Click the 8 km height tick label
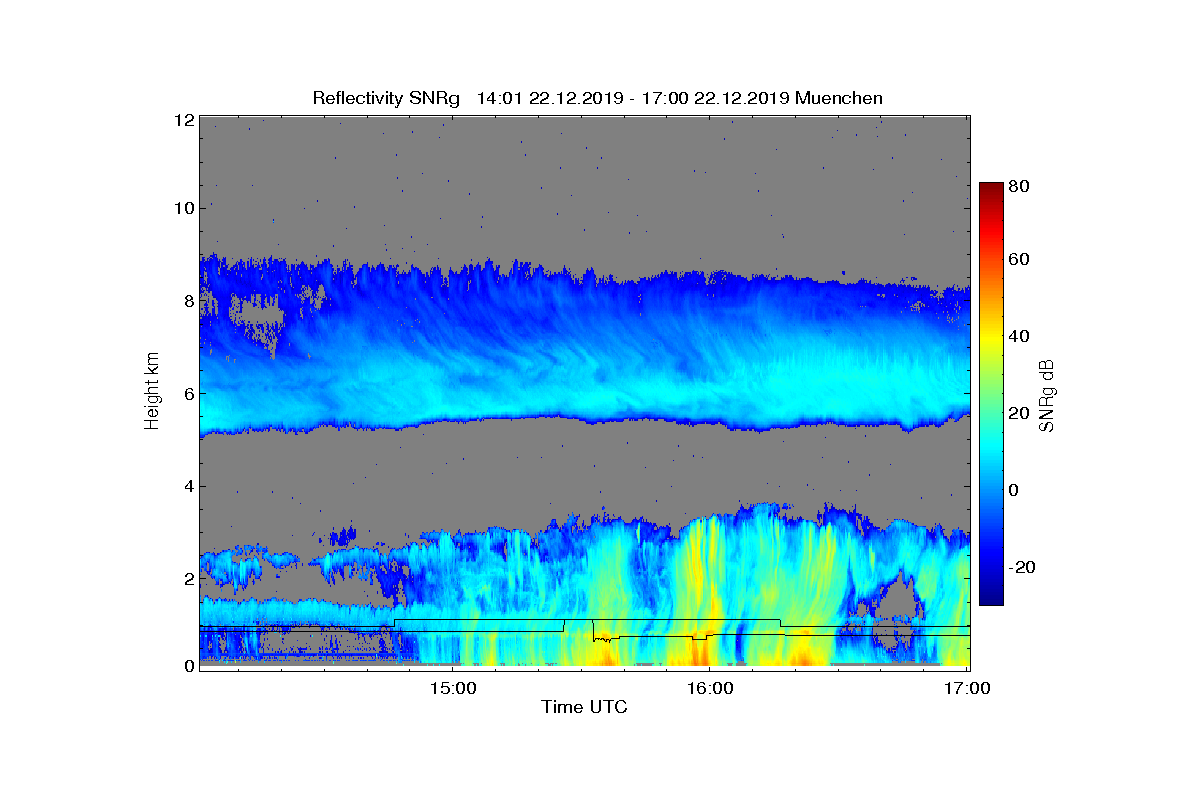The image size is (1200, 800). point(188,301)
